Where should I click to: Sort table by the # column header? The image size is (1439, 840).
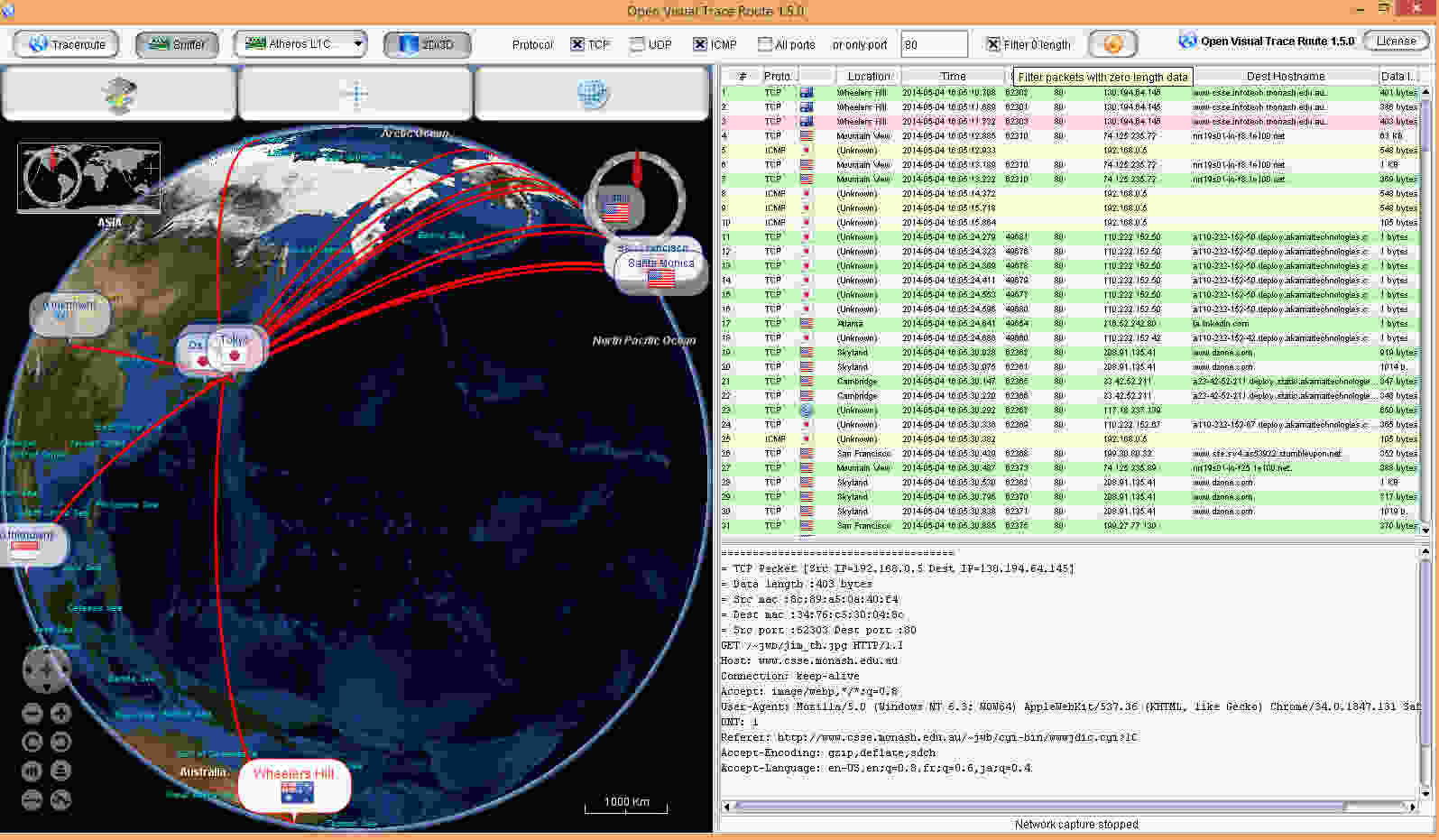(x=742, y=76)
